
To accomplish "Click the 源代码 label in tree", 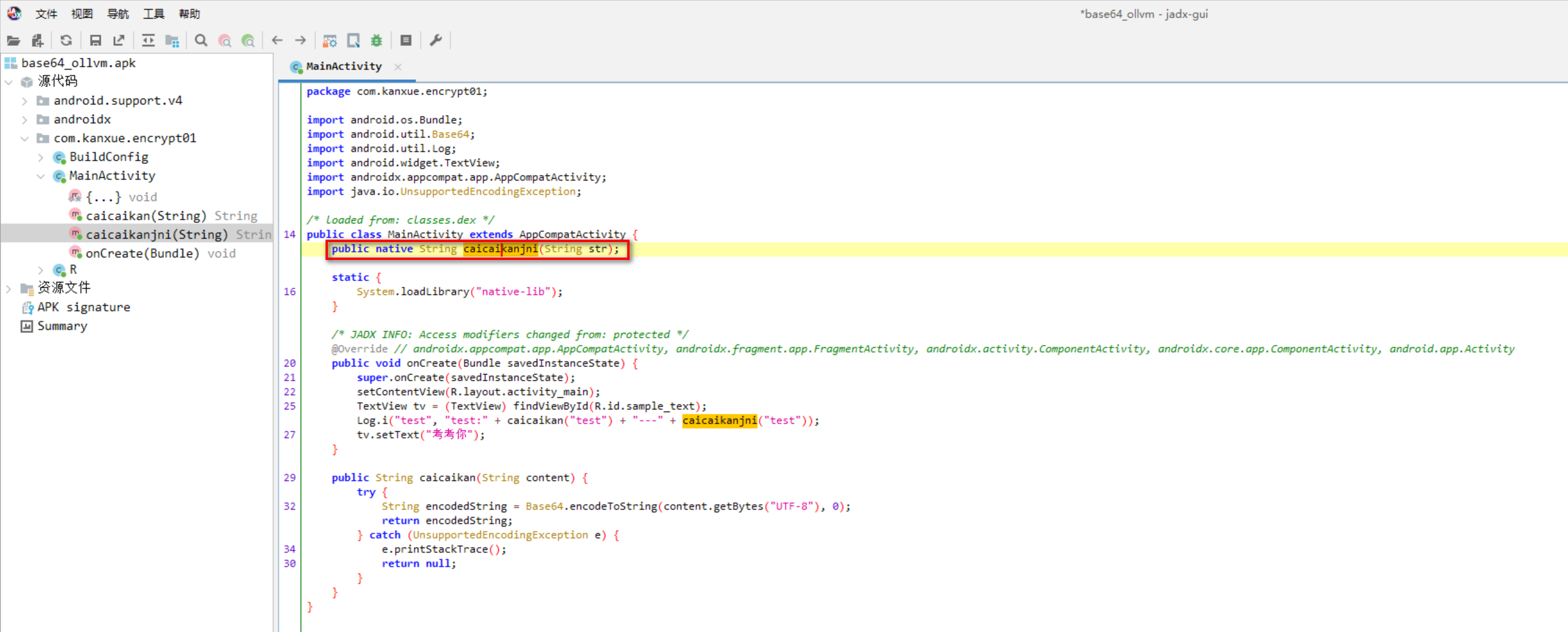I will coord(58,81).
